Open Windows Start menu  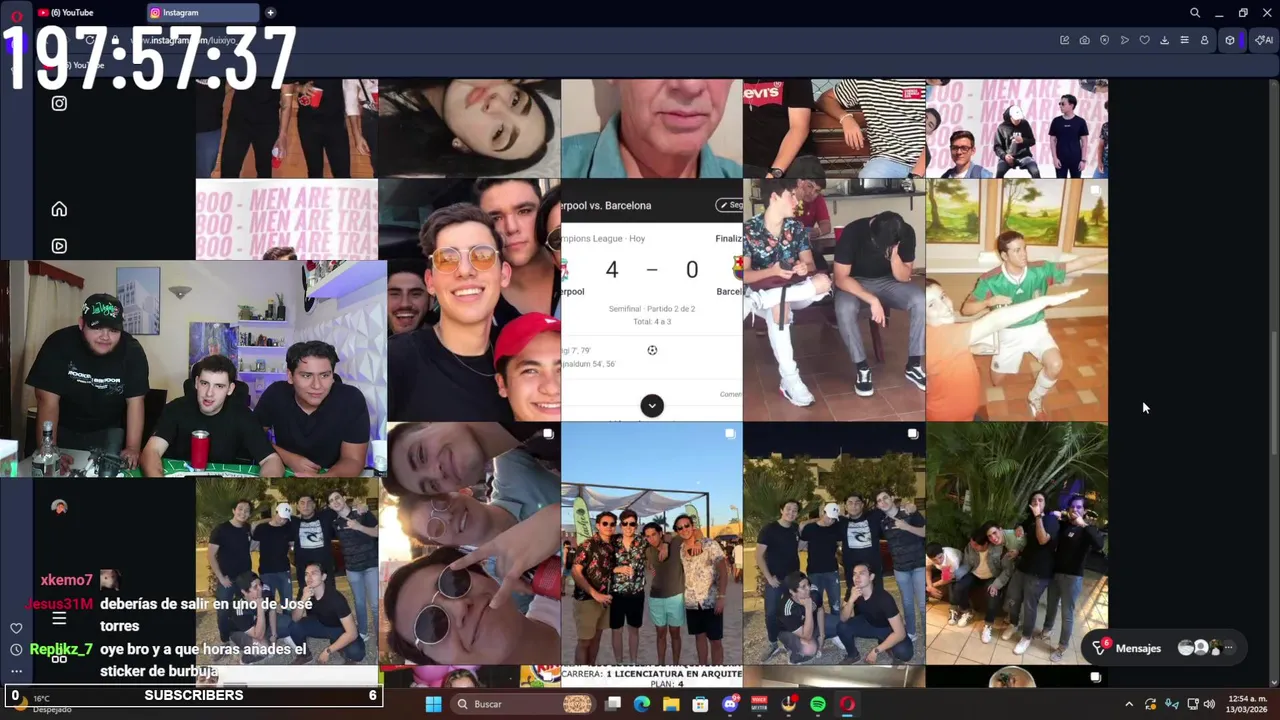click(433, 704)
